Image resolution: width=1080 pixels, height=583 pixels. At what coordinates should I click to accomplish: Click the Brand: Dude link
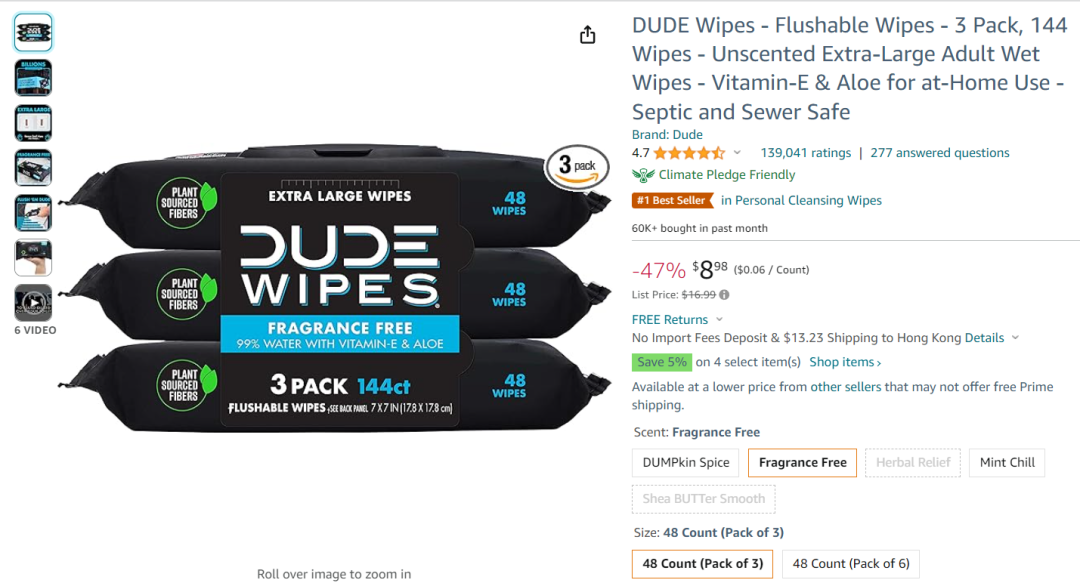click(x=667, y=134)
